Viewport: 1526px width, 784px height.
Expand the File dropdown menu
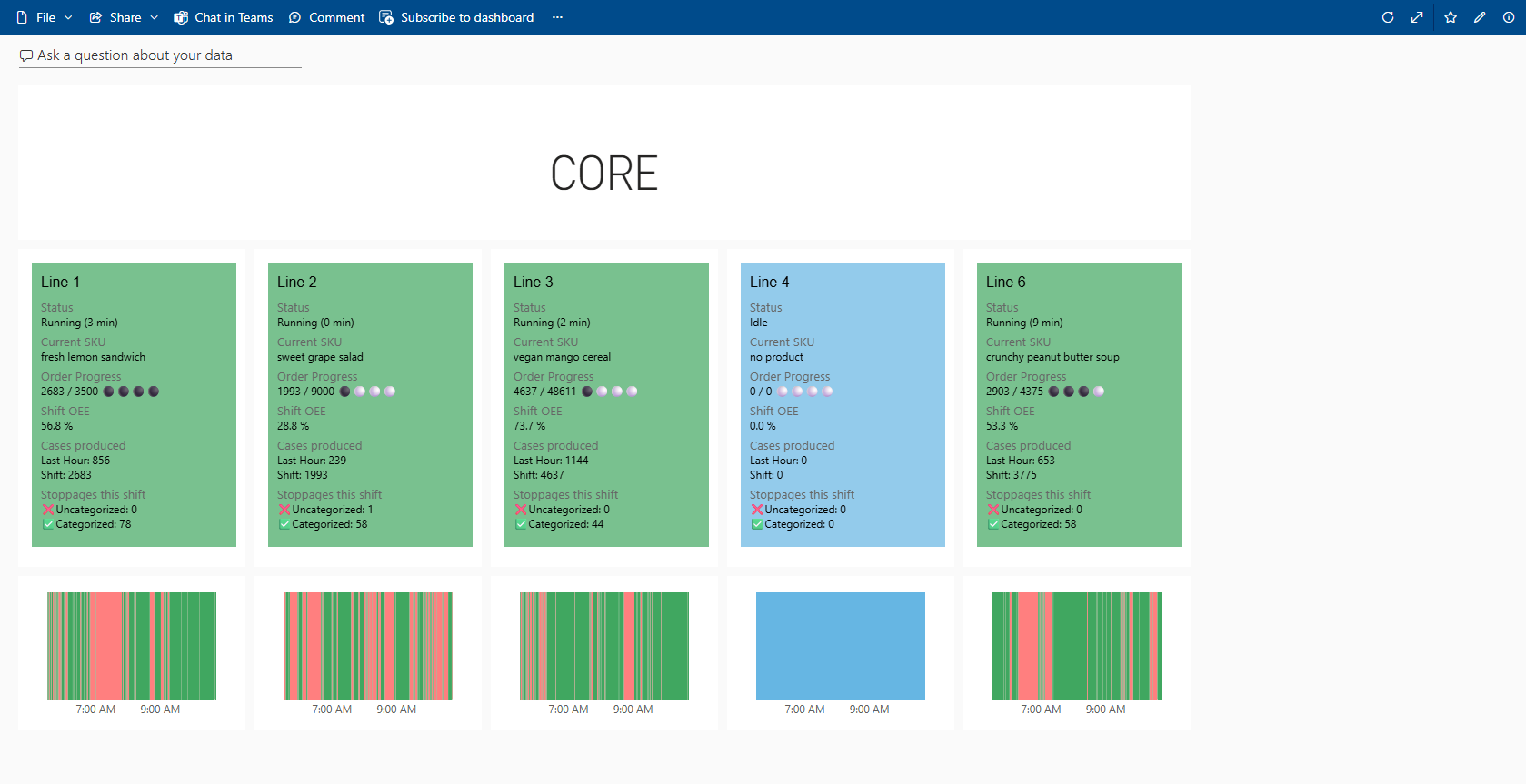click(x=45, y=17)
